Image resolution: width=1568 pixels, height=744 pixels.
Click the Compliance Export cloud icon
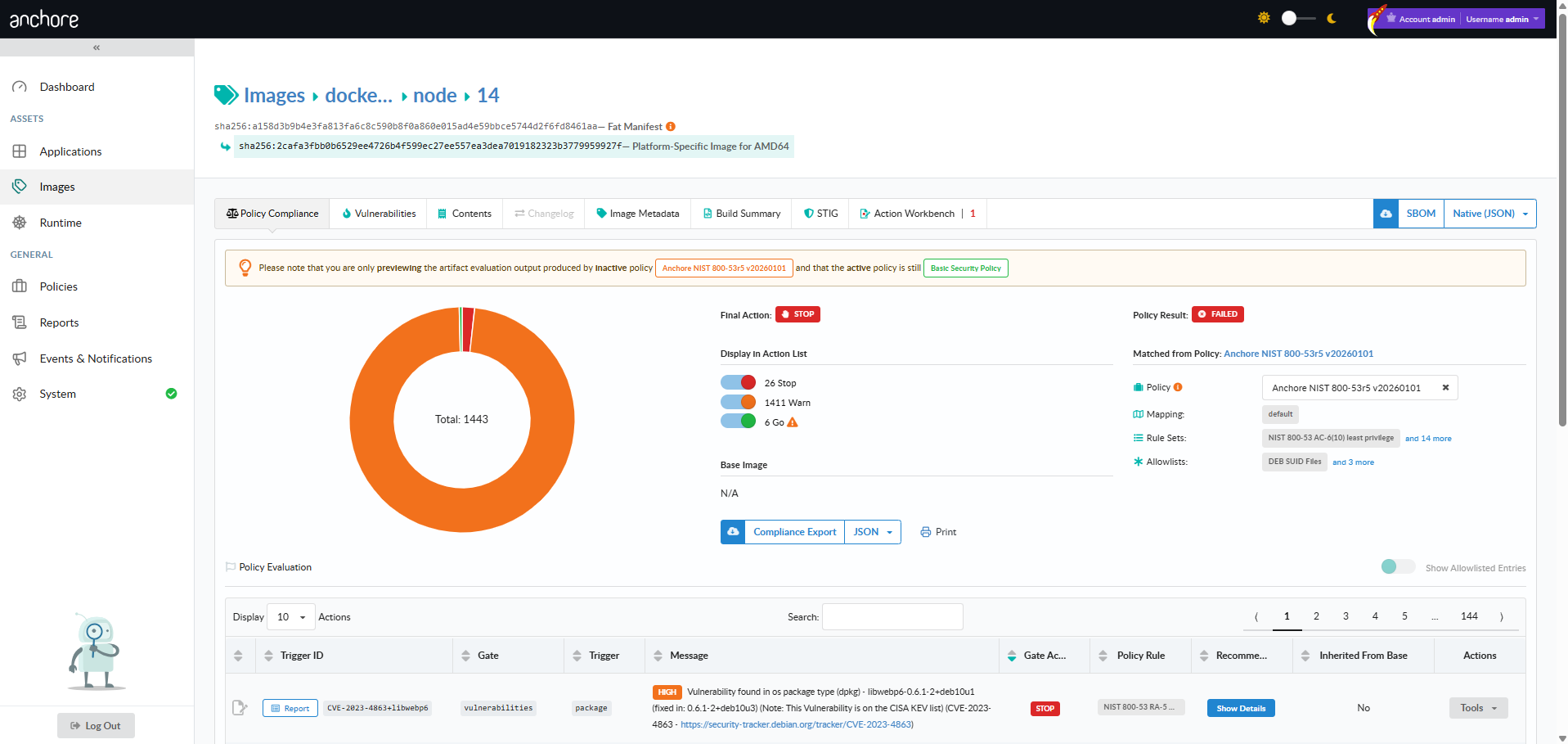tap(733, 532)
